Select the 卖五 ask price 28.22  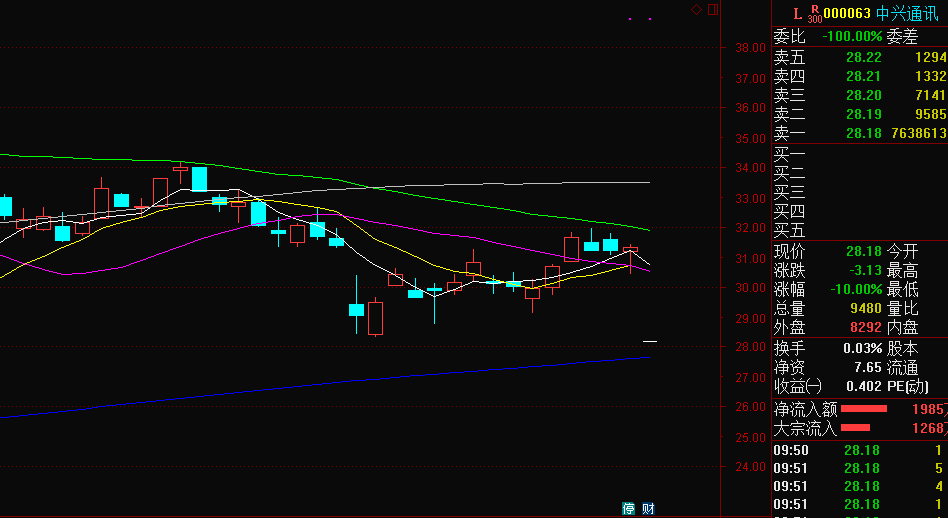(x=863, y=57)
